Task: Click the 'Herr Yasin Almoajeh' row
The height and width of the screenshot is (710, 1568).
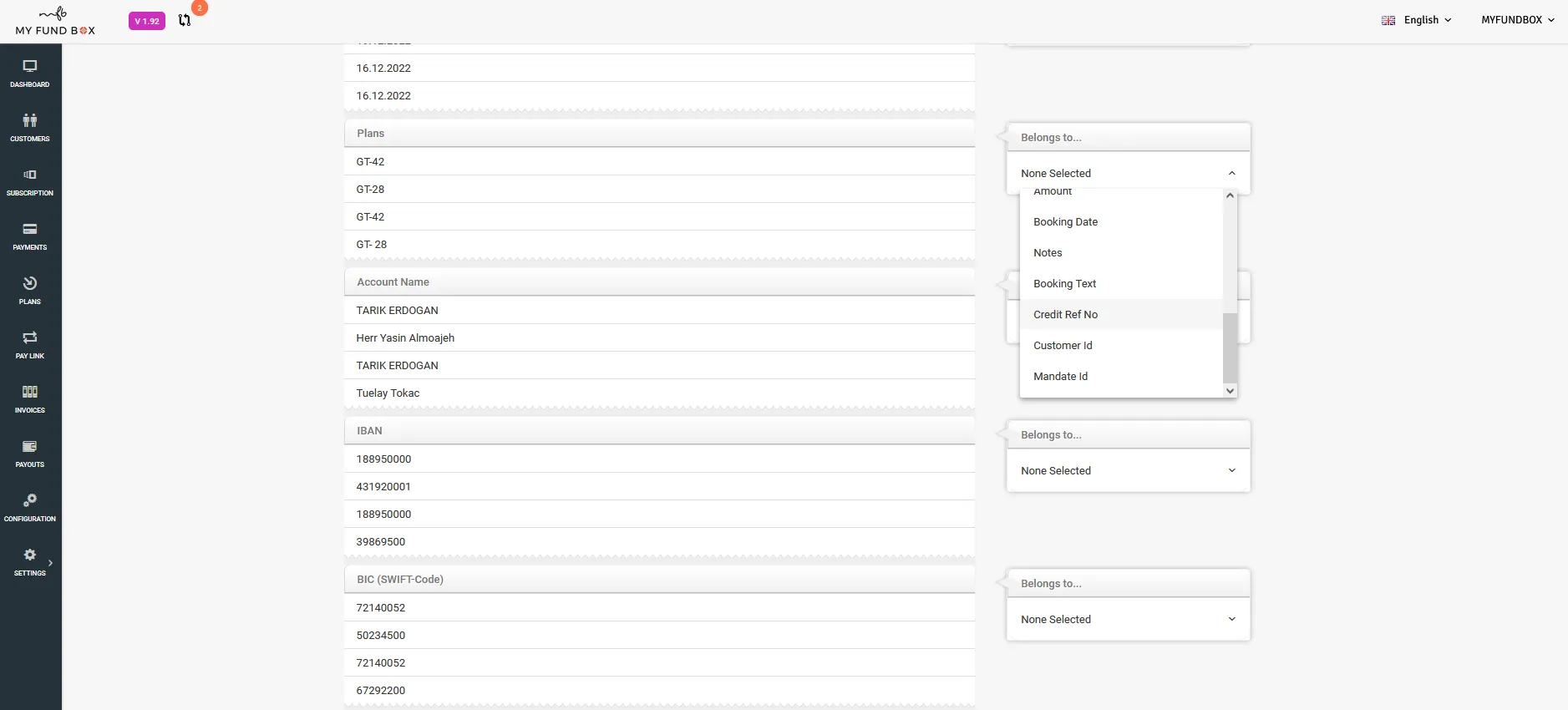Action: pos(659,337)
